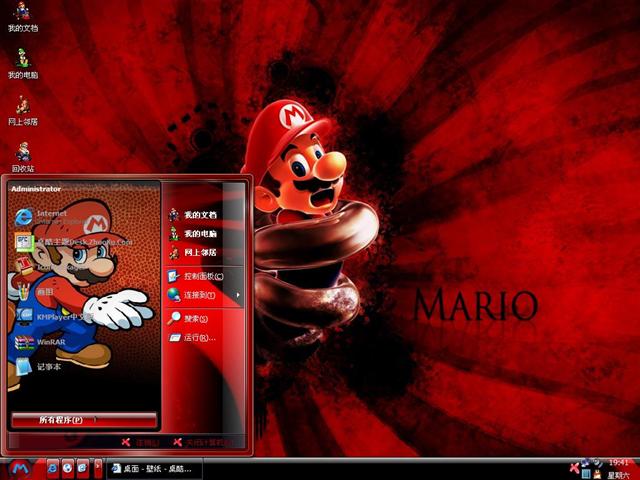Open the red stamp icon program entry
640x480 pixels.
49,267
